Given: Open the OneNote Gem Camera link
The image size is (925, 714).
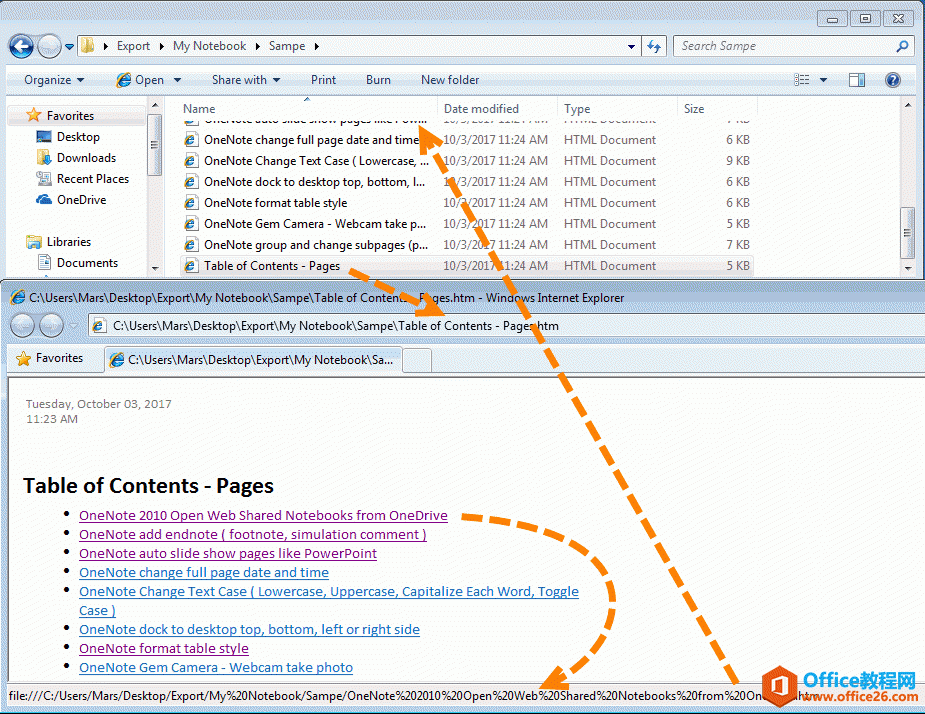Looking at the screenshot, I should pyautogui.click(x=216, y=667).
